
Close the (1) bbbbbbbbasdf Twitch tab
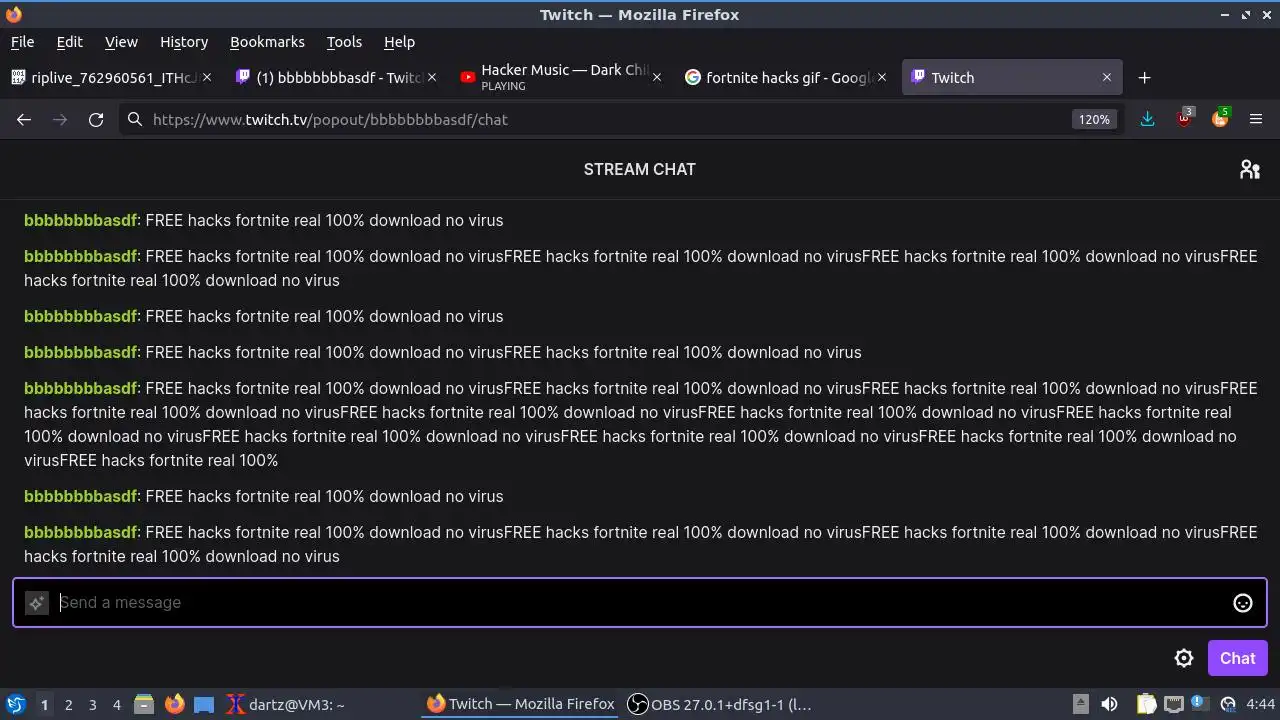432,77
